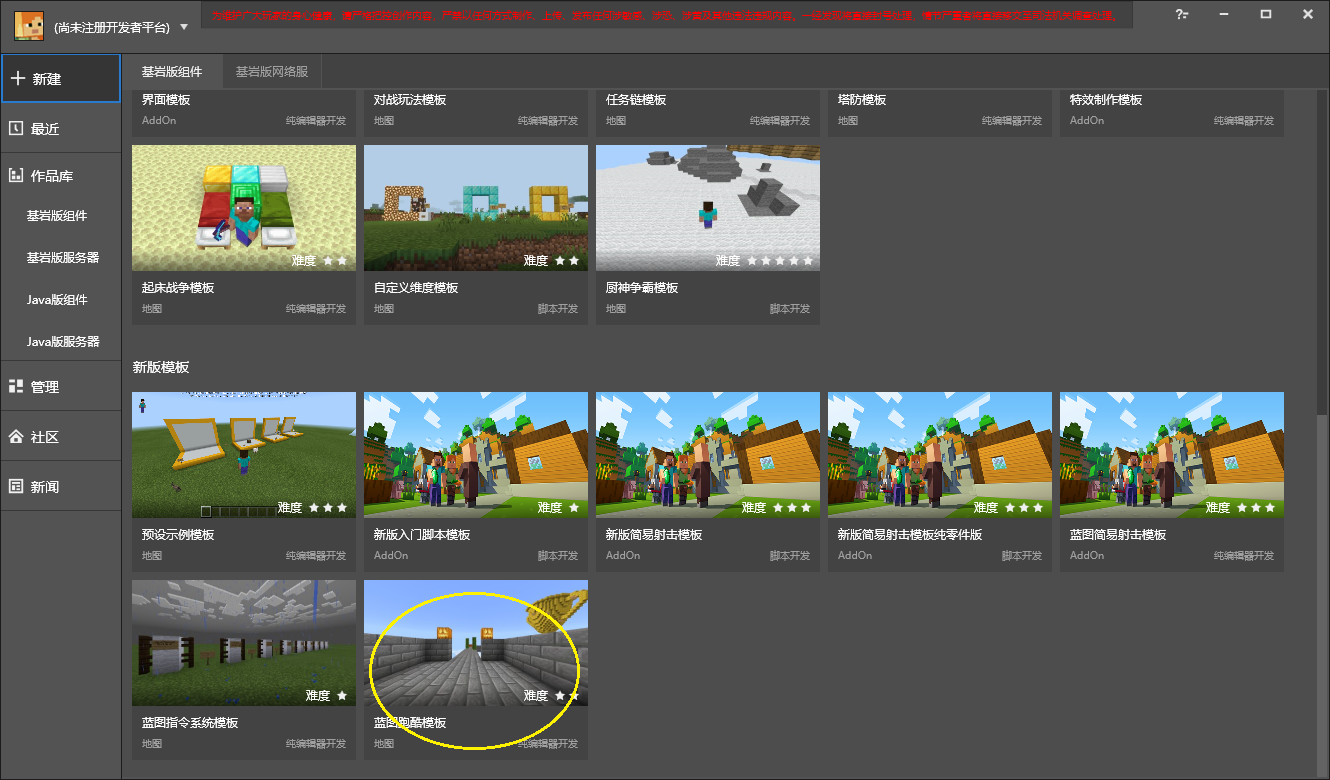Click the 蓝图指令系统模板 title text
1330x780 pixels.
click(190, 723)
